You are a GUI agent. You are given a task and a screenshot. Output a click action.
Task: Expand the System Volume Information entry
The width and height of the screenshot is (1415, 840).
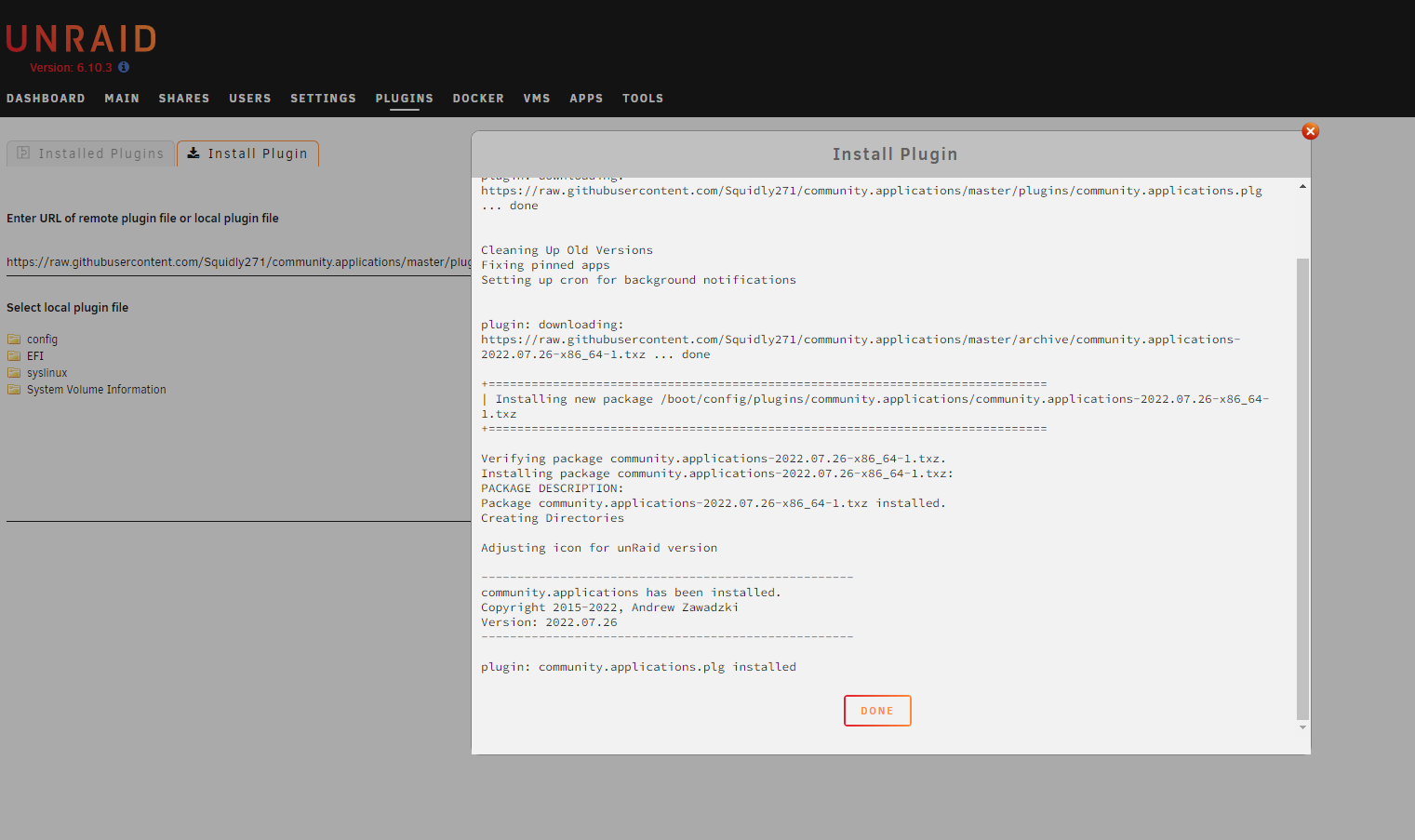coord(97,390)
